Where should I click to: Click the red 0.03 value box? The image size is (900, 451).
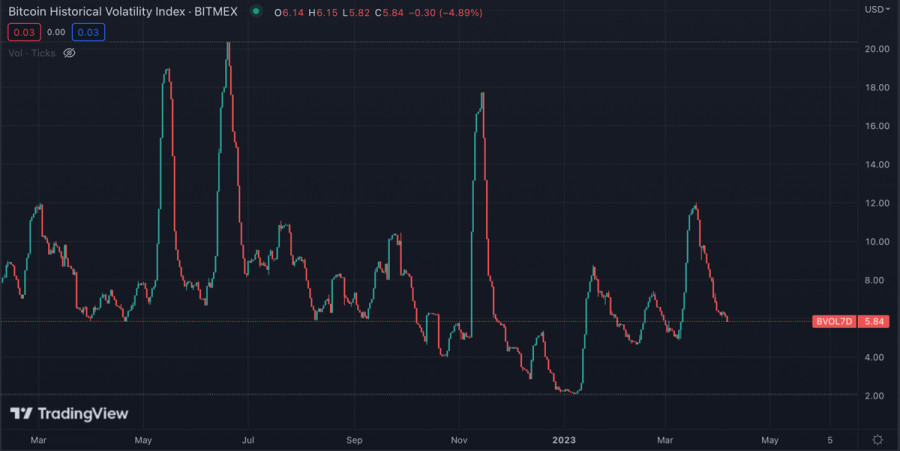[x=24, y=32]
